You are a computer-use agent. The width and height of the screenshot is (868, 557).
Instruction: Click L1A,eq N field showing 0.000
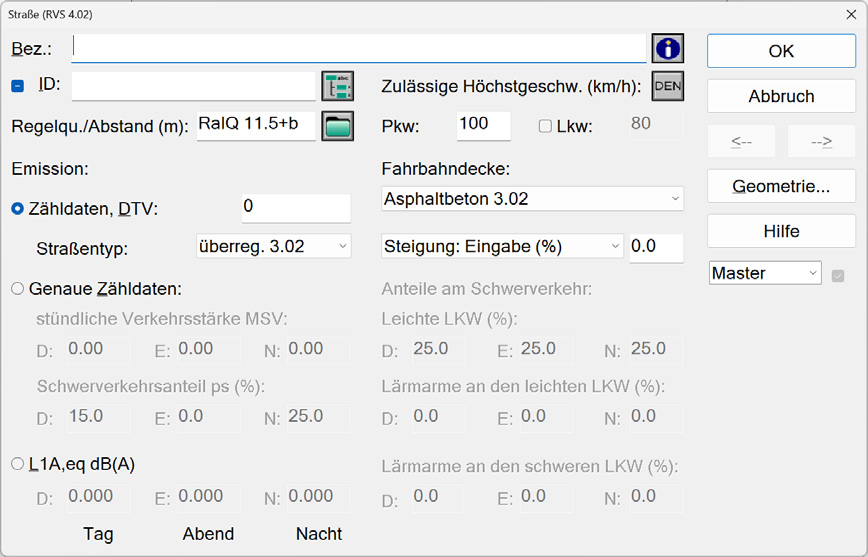pos(319,497)
